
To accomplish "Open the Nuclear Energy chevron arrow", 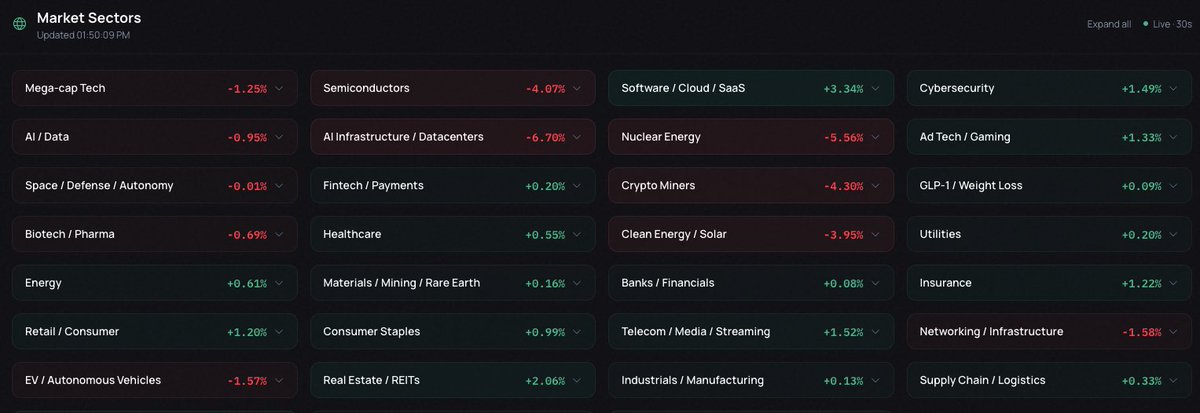I will 875,137.
